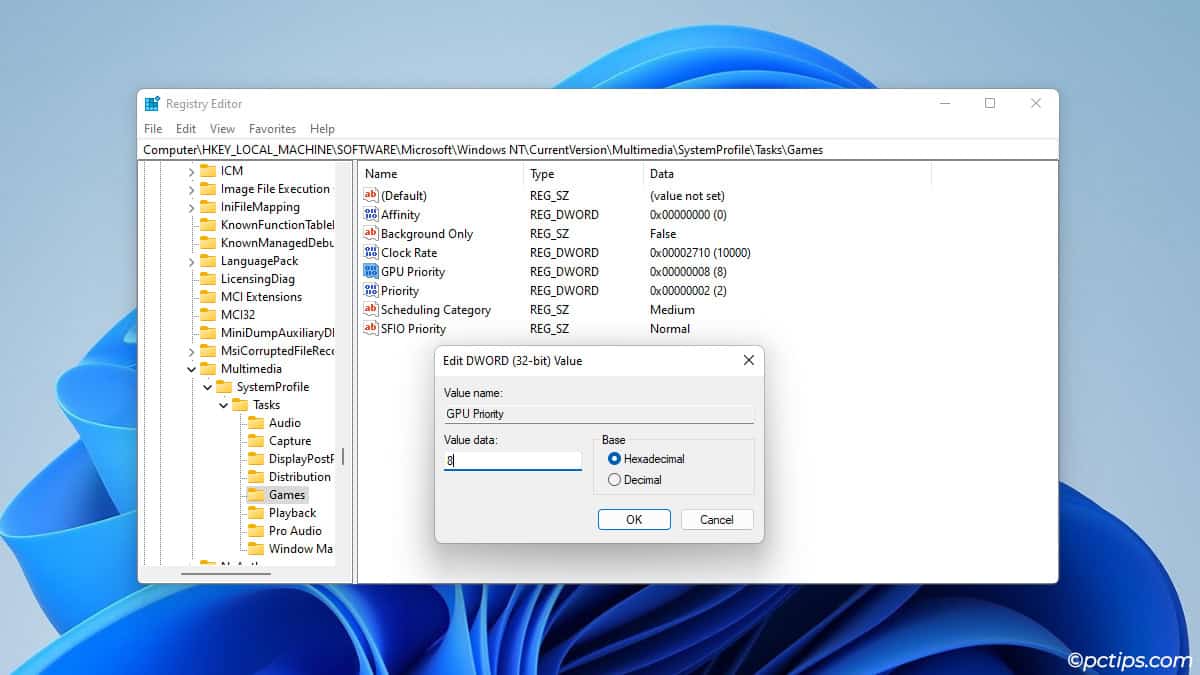Expand the ICM tree node
1200x675 pixels.
pos(191,172)
